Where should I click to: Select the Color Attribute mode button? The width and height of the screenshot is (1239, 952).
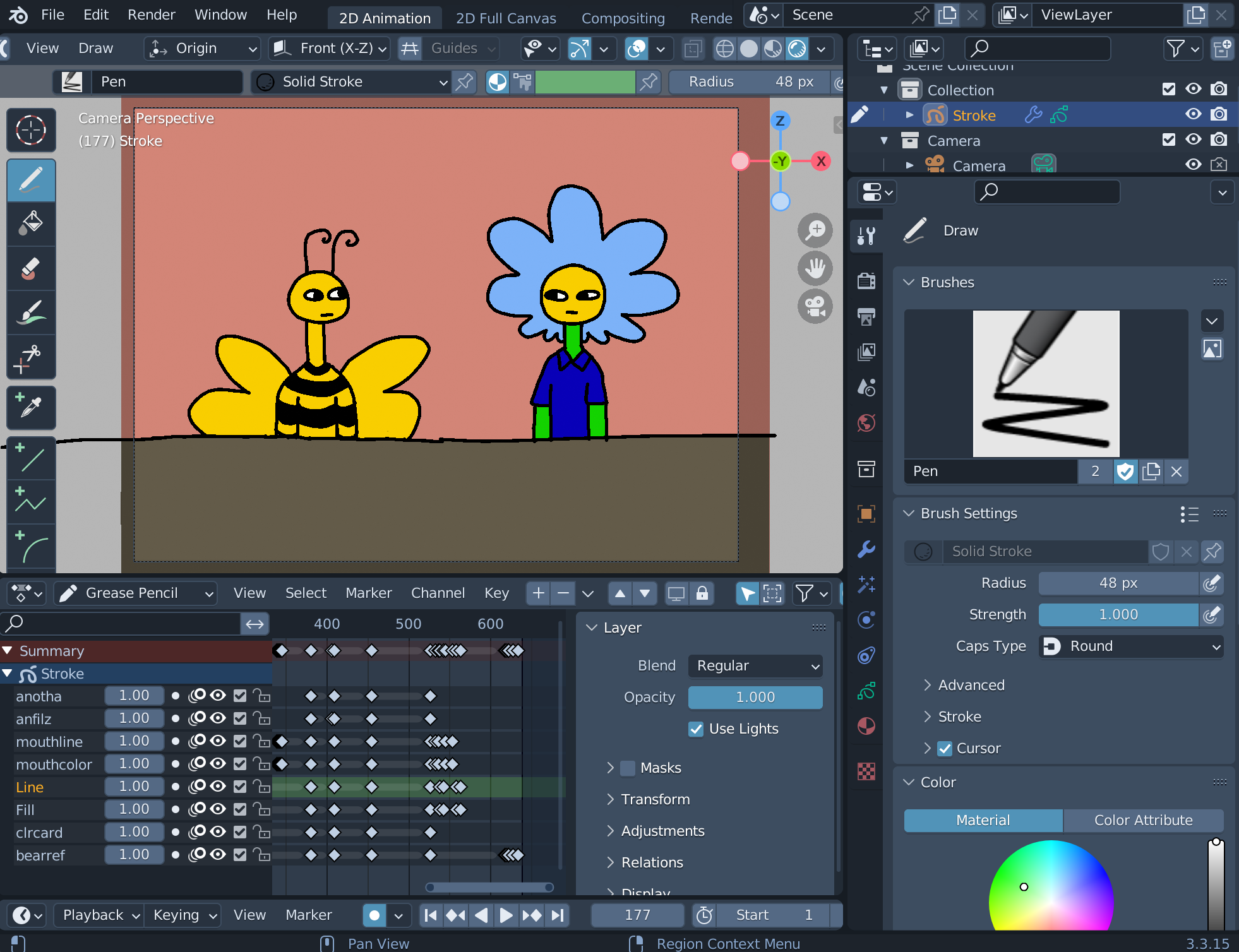[x=1143, y=820]
